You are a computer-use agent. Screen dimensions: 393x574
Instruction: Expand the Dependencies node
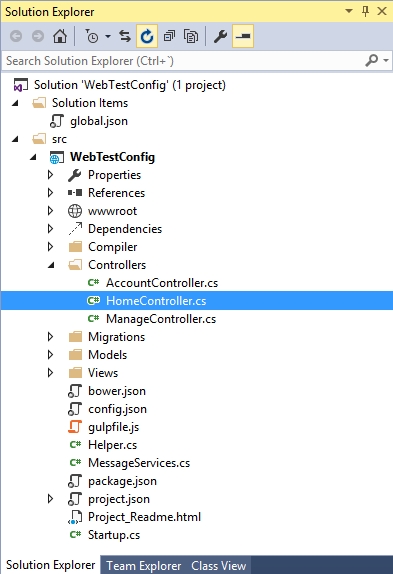[x=50, y=229]
